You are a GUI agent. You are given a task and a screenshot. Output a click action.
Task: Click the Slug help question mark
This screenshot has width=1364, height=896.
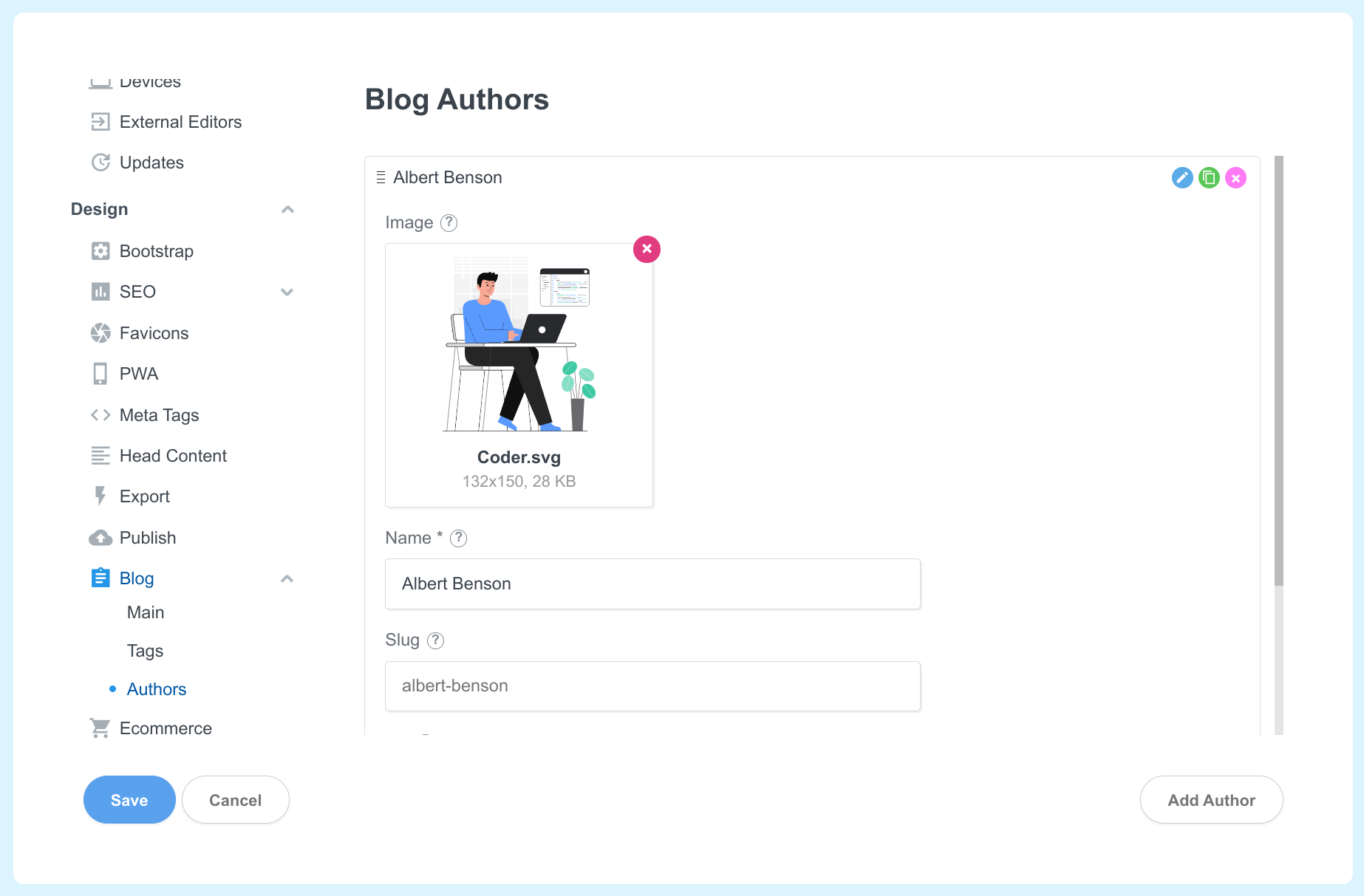tap(436, 640)
